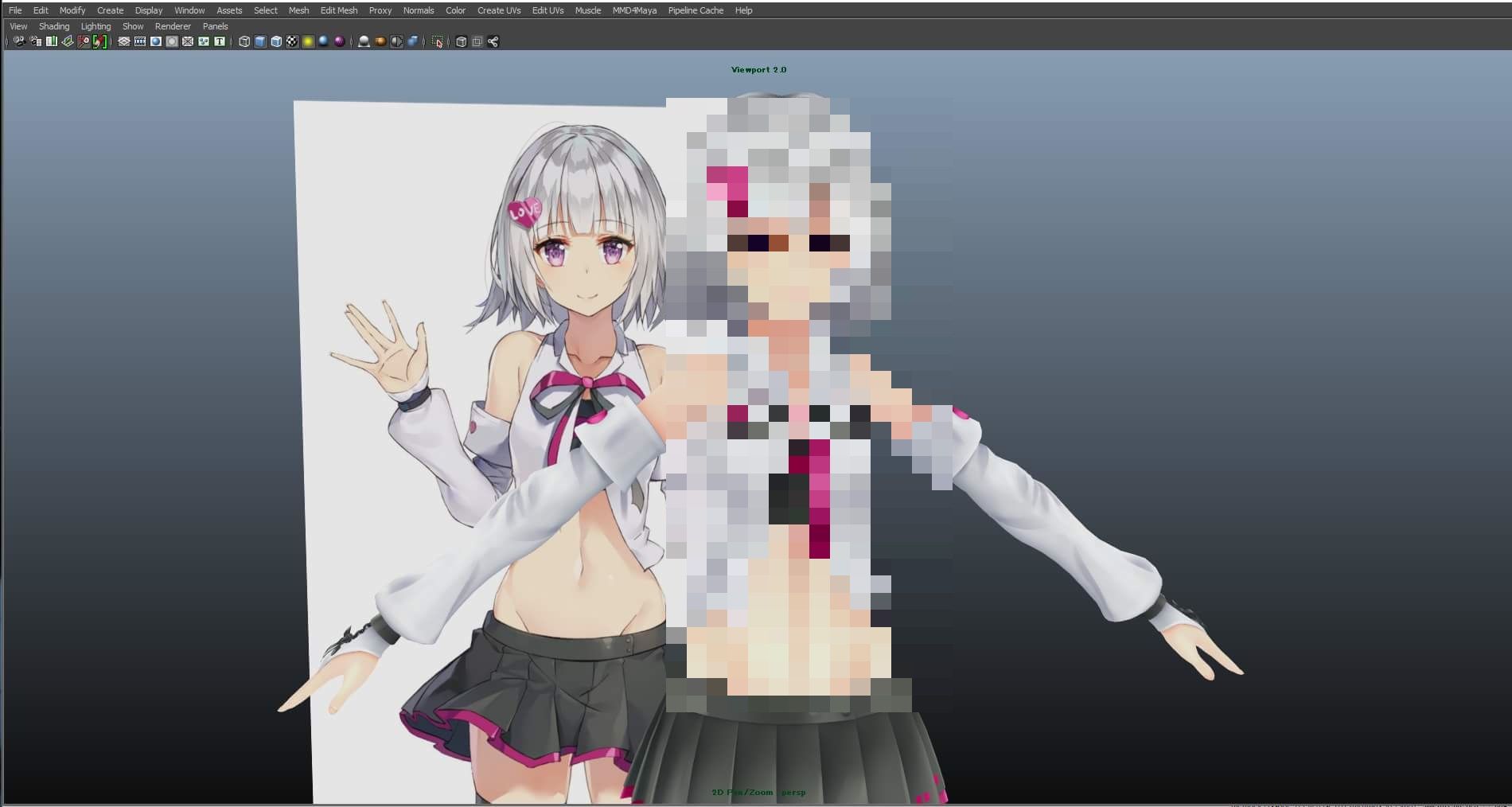Open the File menu
Screen dimensions: 1512x807
click(15, 10)
